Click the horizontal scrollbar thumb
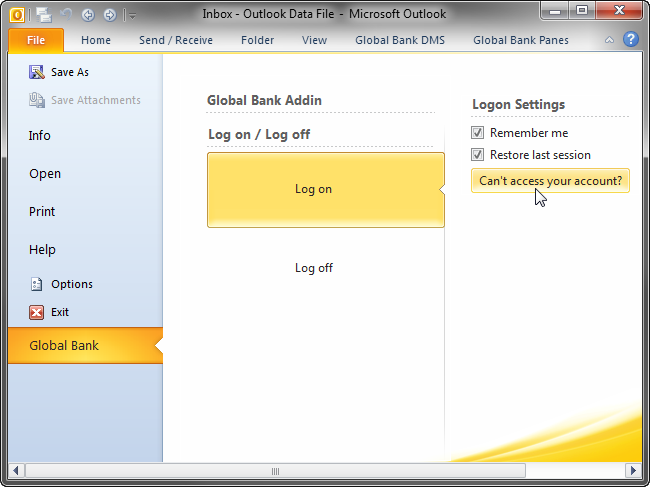The height and width of the screenshot is (487, 650). (x=275, y=471)
